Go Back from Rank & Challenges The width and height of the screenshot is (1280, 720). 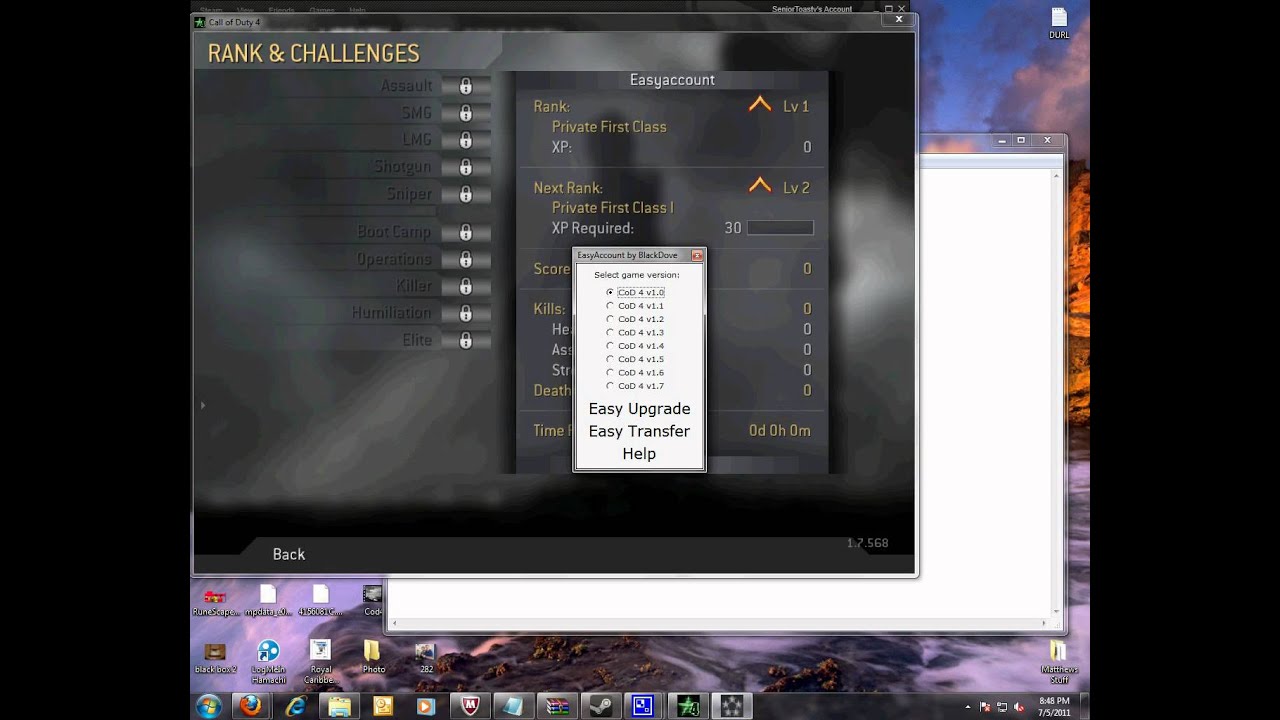pos(289,554)
